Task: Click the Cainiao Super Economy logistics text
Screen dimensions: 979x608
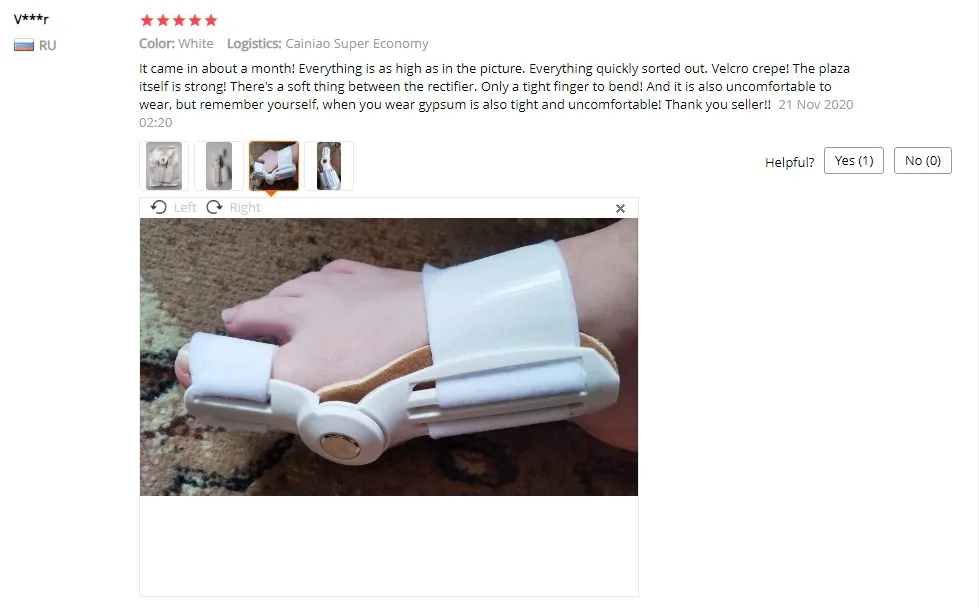Action: [357, 44]
